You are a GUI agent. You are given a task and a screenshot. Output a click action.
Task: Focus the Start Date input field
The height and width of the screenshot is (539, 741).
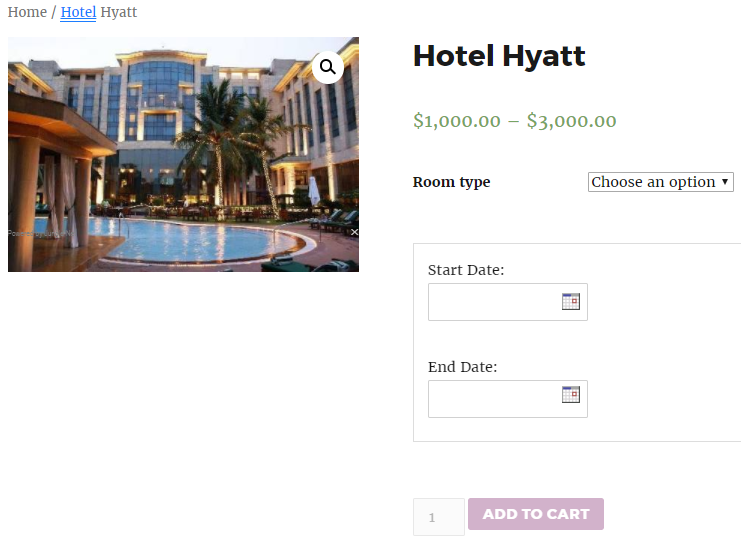[508, 302]
